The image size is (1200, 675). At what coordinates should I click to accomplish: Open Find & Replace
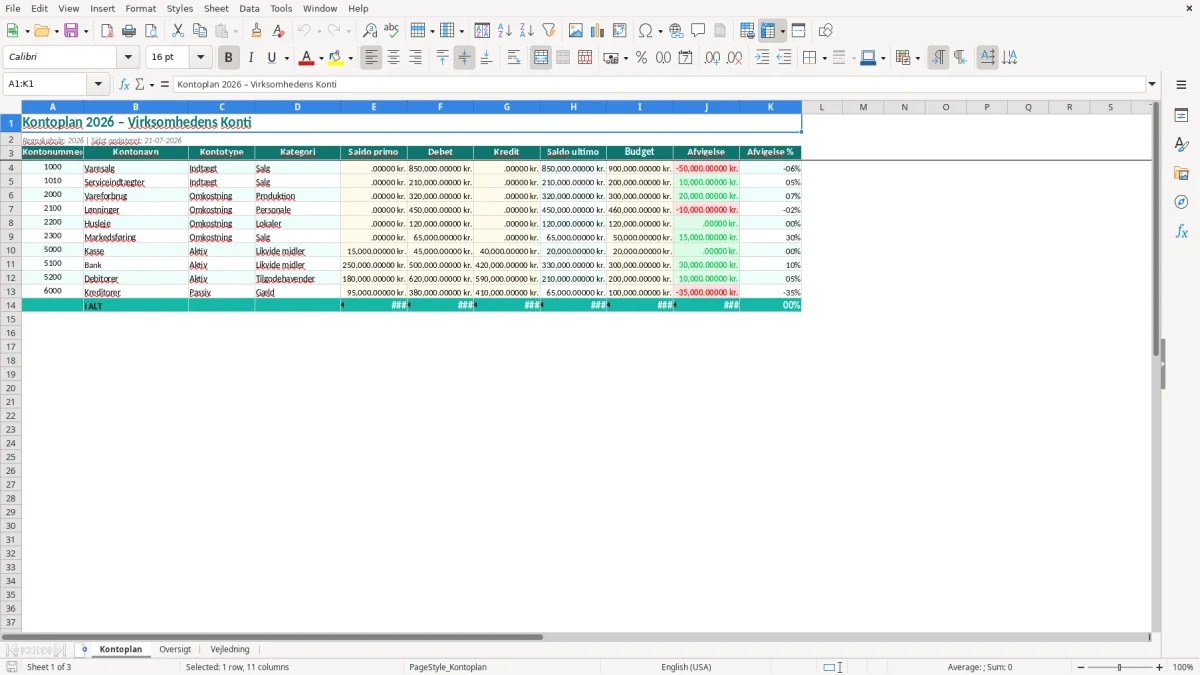370,31
